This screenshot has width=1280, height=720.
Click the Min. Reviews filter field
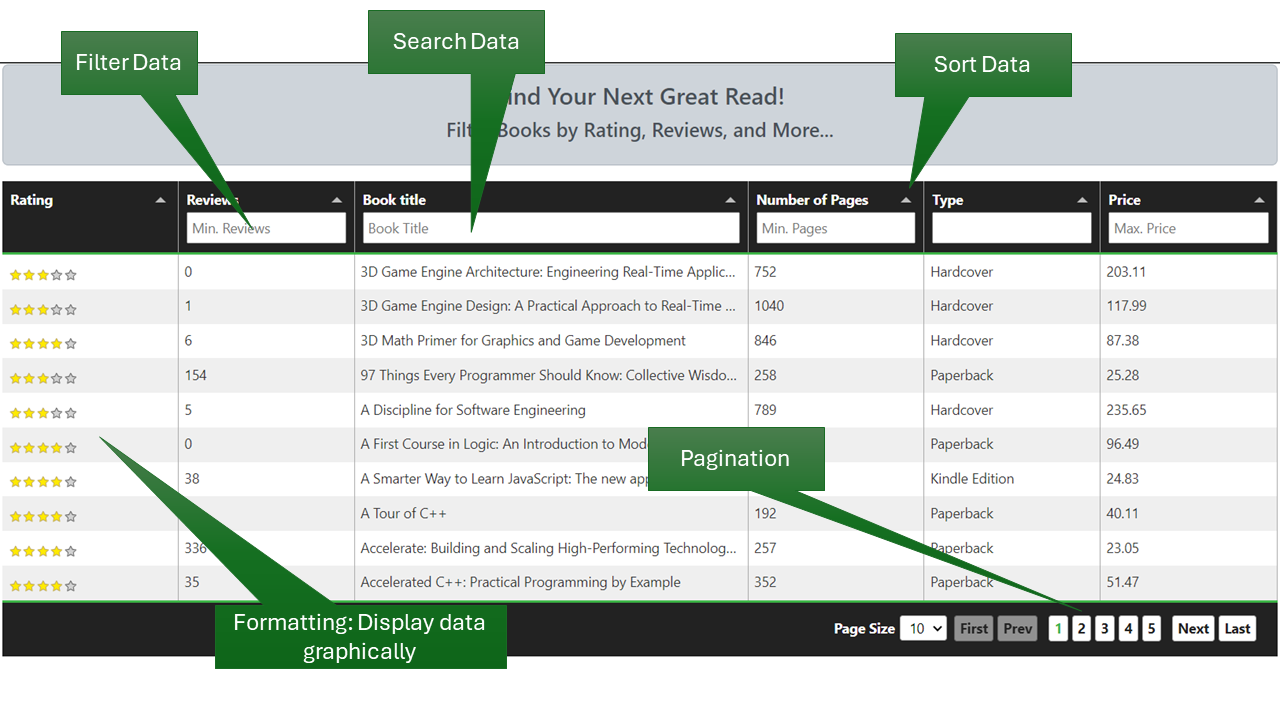265,228
